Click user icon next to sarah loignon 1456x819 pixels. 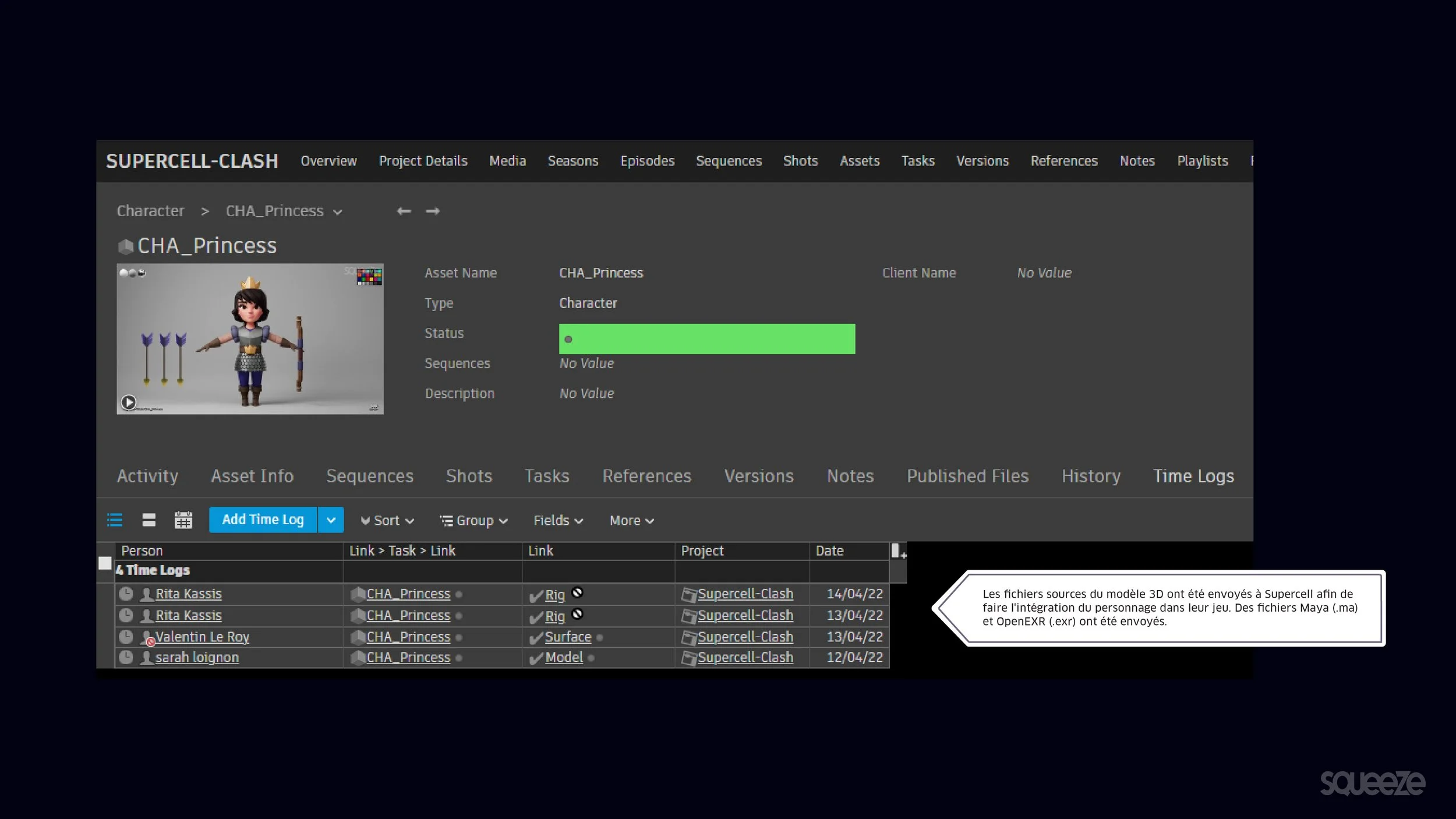click(x=147, y=658)
